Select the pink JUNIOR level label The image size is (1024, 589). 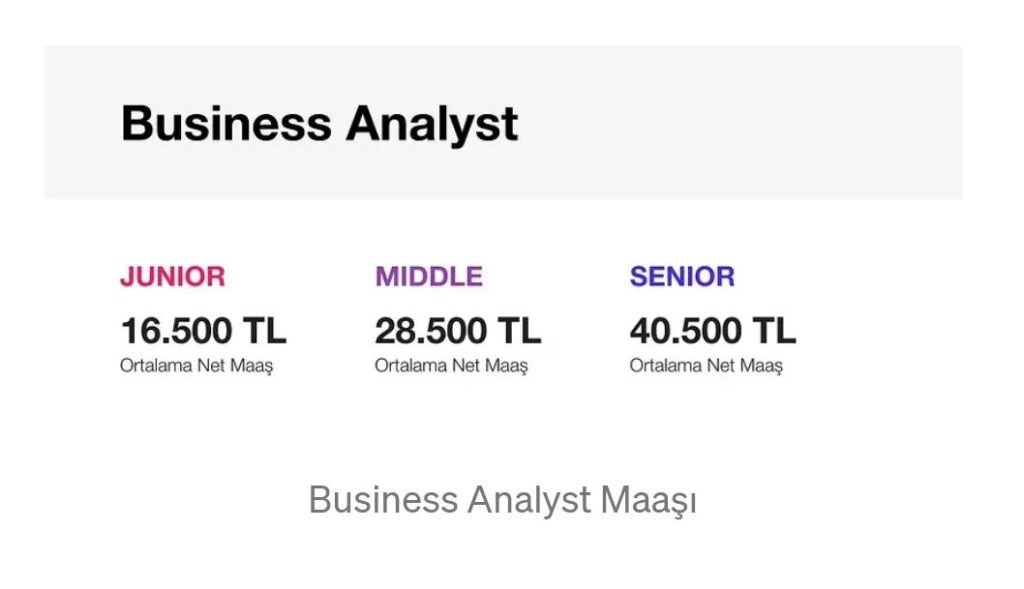coord(172,277)
